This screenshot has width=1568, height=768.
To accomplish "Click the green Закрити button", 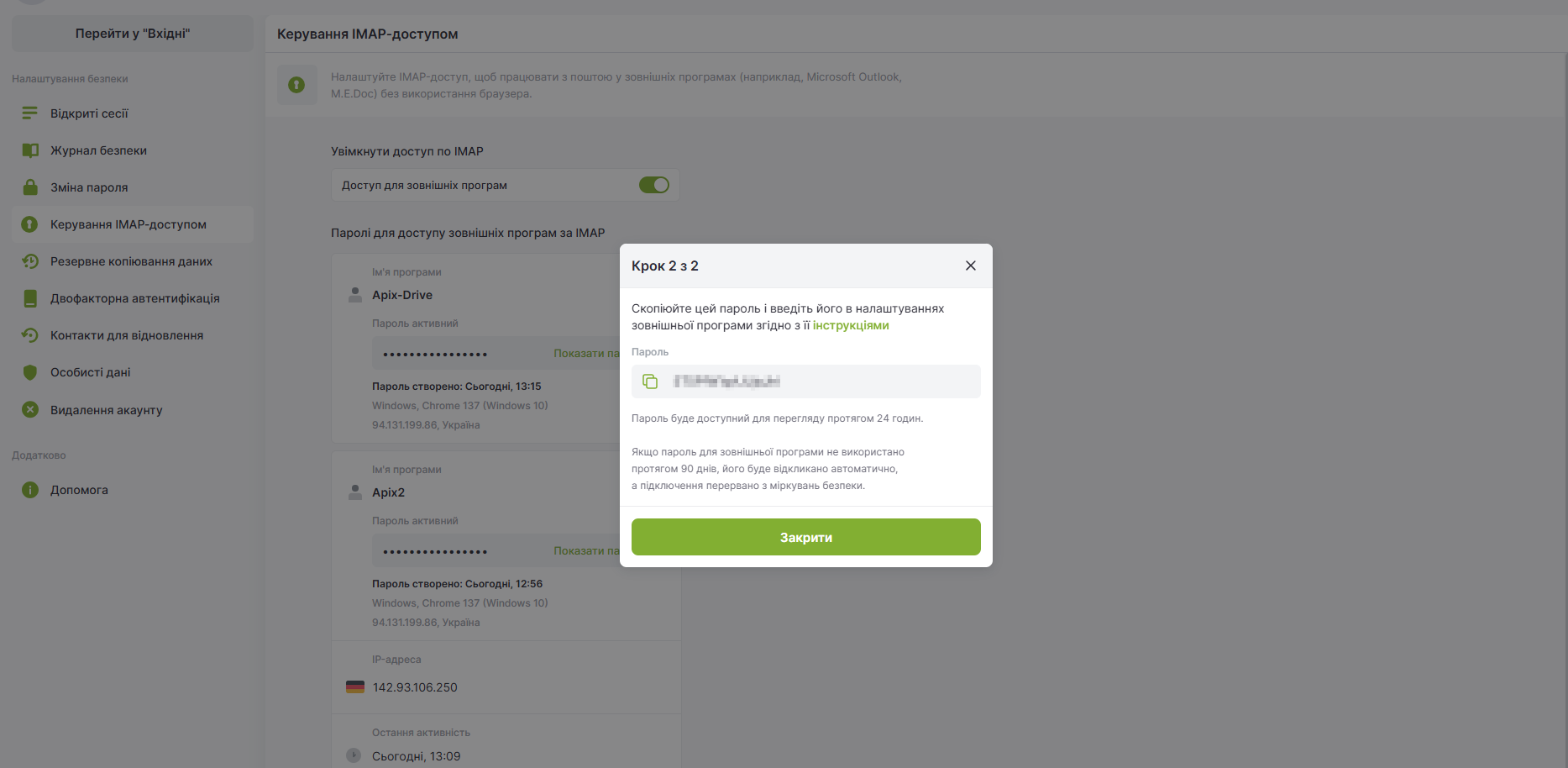I will click(805, 537).
